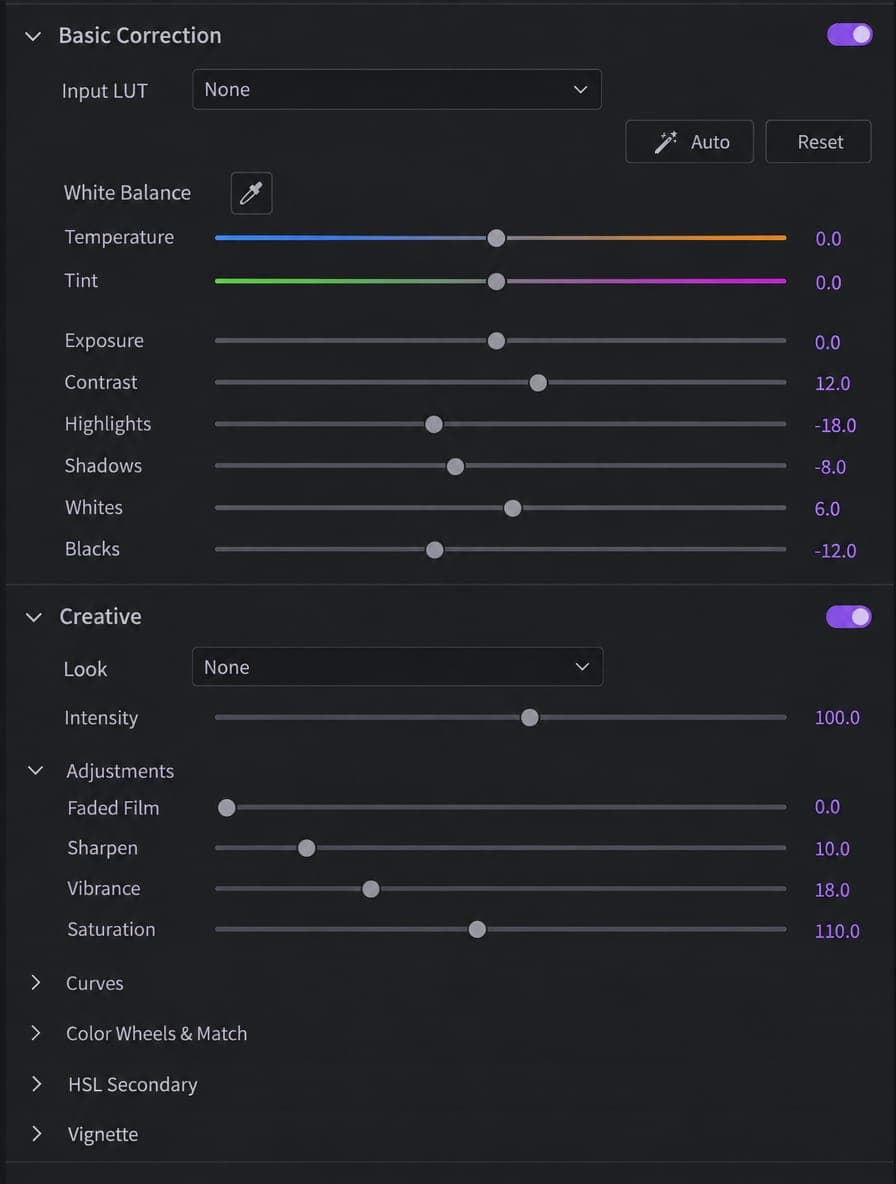896x1184 pixels.
Task: Click the Faded Film value 0.0
Action: click(827, 806)
